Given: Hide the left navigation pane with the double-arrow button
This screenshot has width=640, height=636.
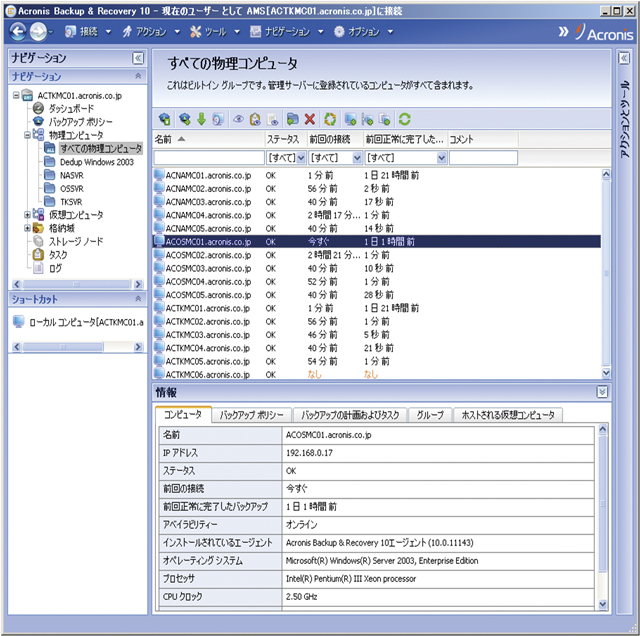Looking at the screenshot, I should (x=138, y=58).
